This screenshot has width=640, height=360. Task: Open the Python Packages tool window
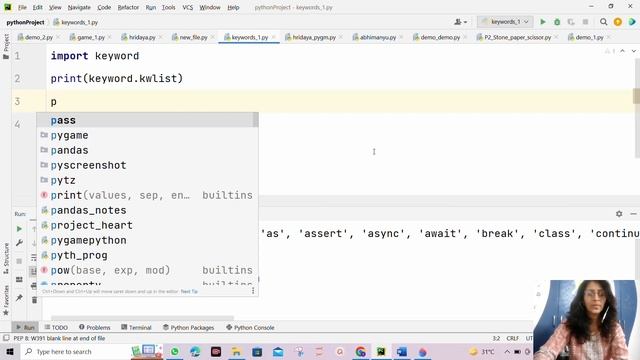(189, 327)
